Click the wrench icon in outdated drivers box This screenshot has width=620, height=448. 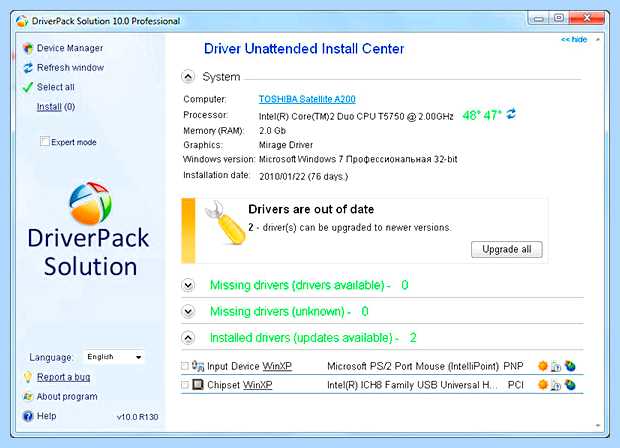[x=224, y=223]
